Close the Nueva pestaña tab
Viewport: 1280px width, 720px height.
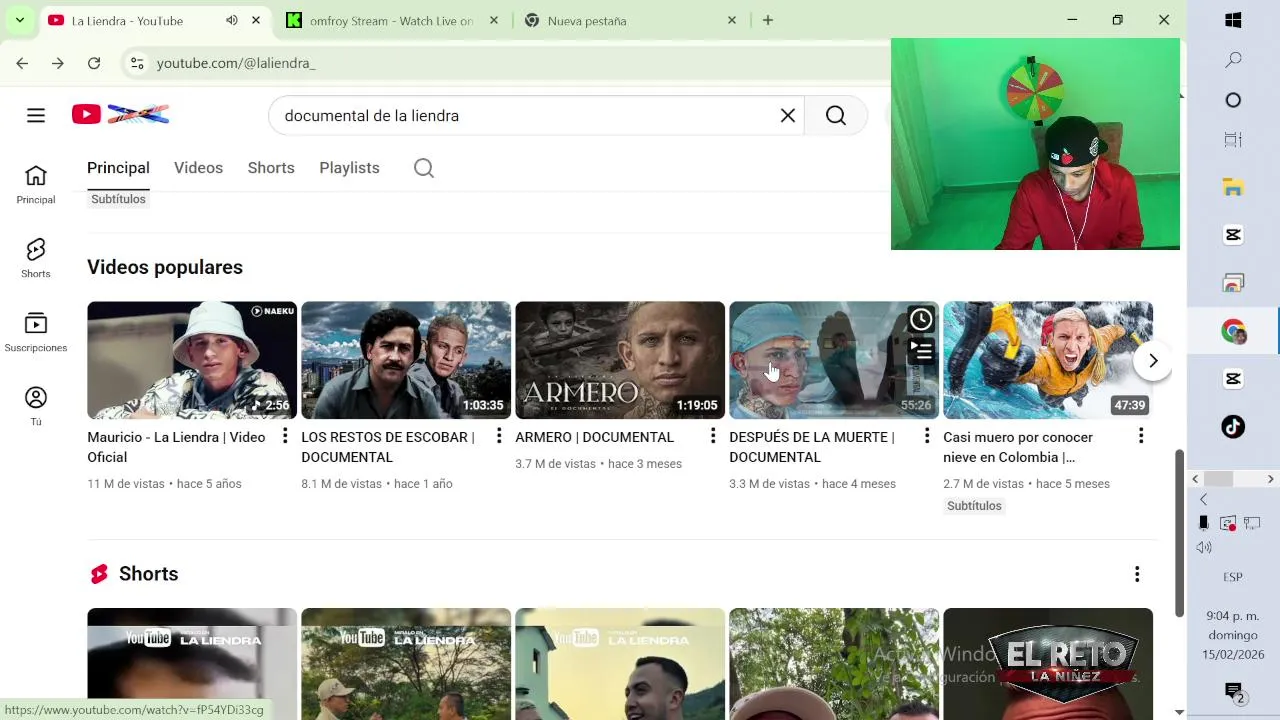[731, 20]
